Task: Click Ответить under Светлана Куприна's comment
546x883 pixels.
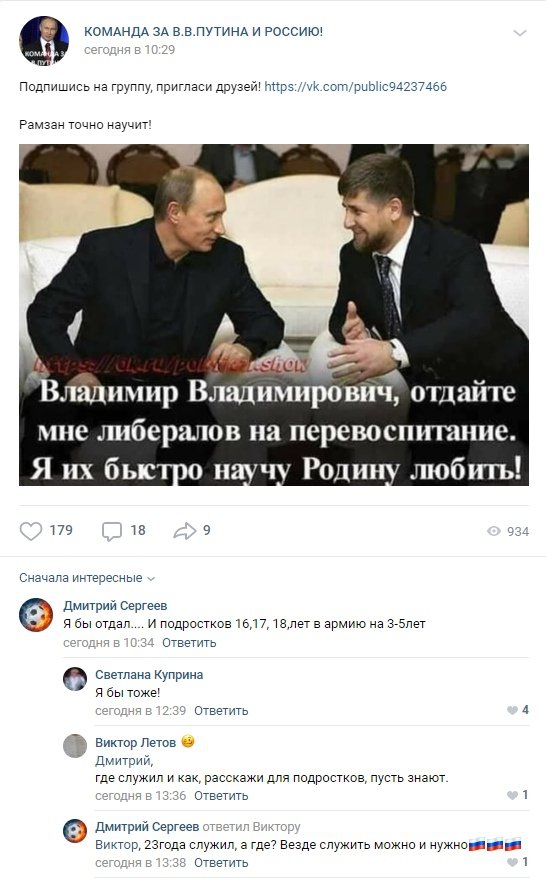Action: 221,711
